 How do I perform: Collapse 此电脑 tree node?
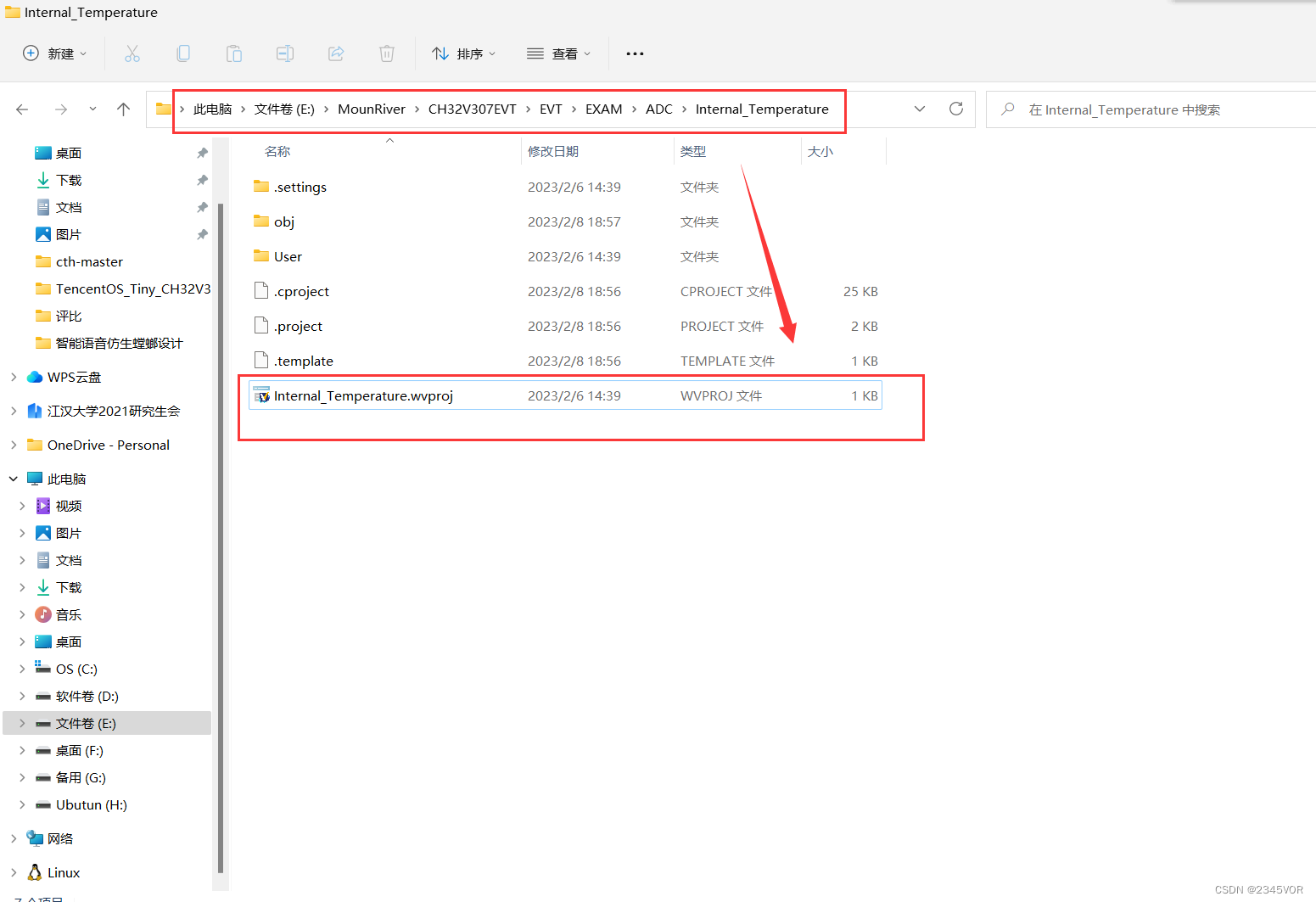[14, 479]
